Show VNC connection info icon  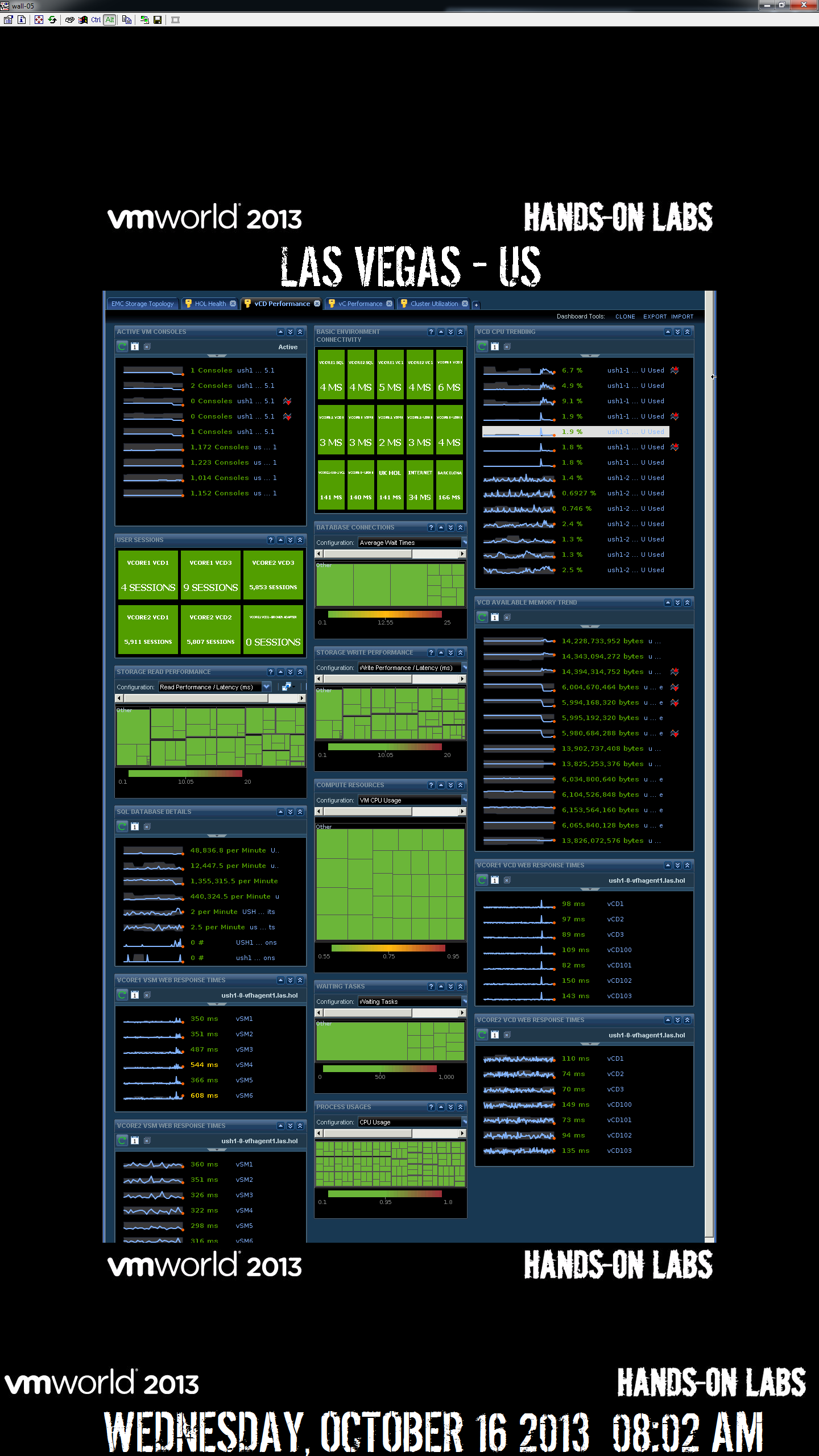[x=22, y=20]
